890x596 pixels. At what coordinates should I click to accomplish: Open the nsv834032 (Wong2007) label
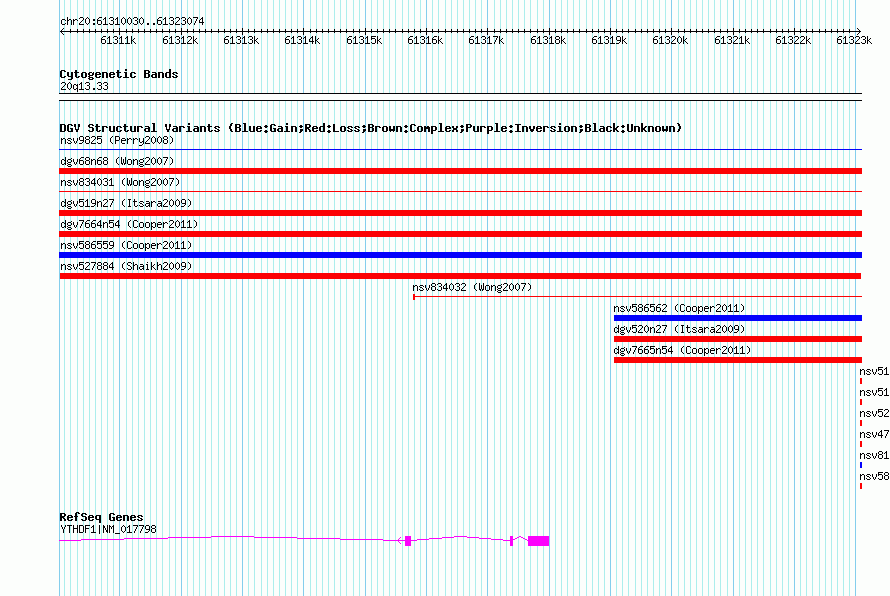(472, 287)
